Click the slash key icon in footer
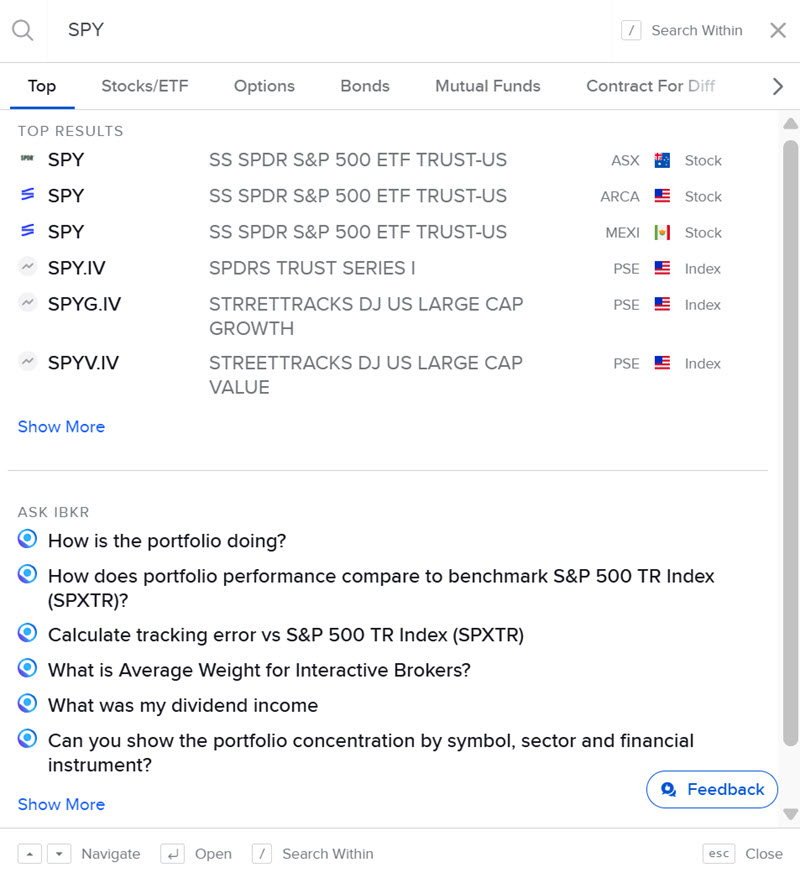This screenshot has width=800, height=873. point(262,854)
